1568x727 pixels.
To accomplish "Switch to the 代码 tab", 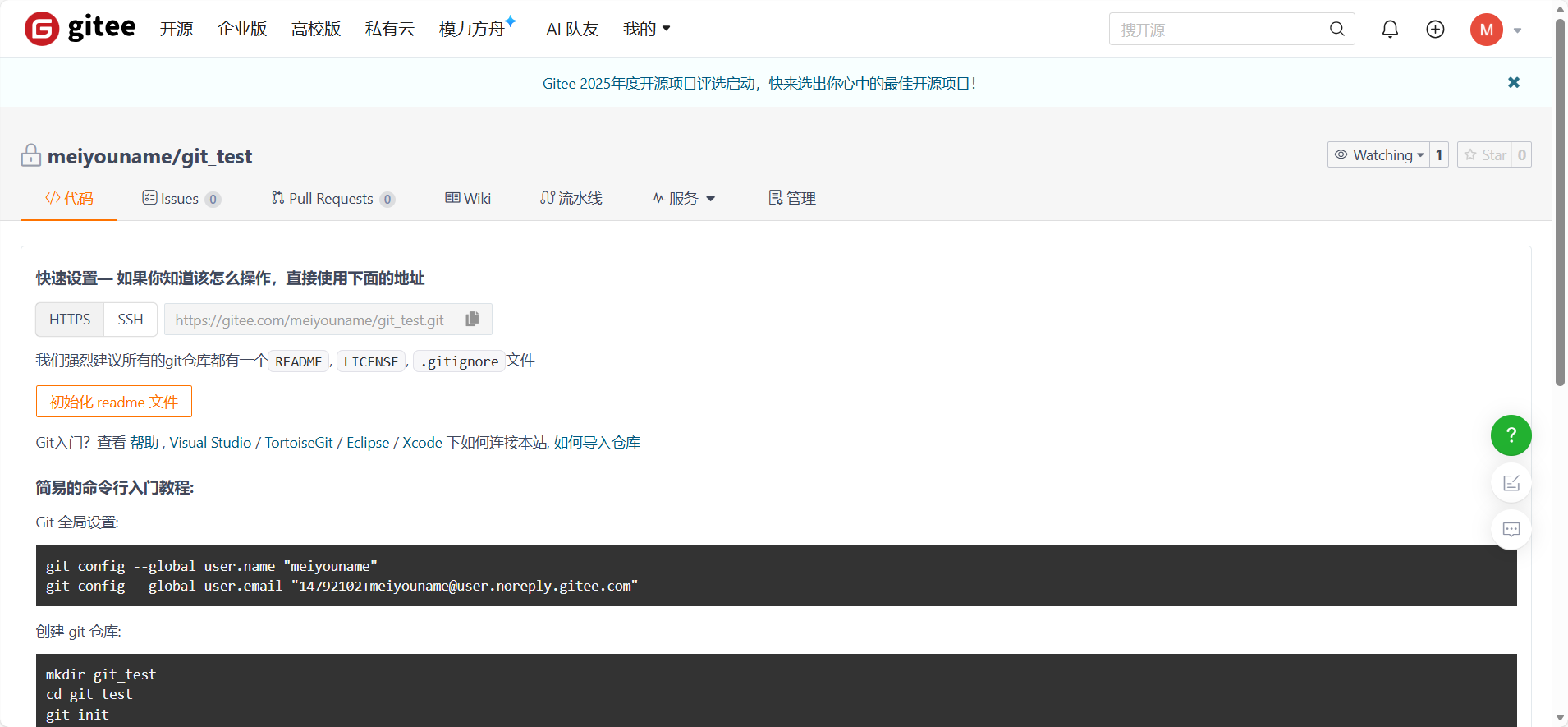I will 69,198.
